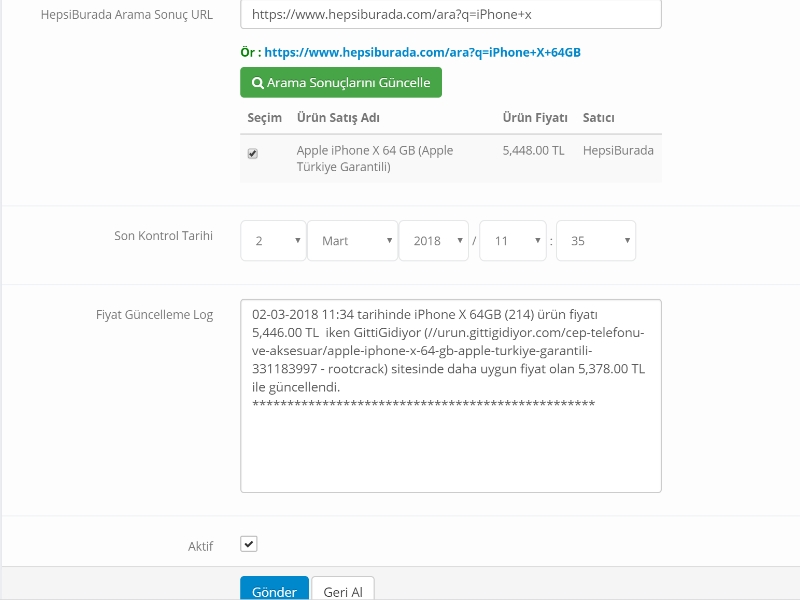Click the Ürün Satış Adı column header
The image size is (800, 600).
pyautogui.click(x=338, y=118)
